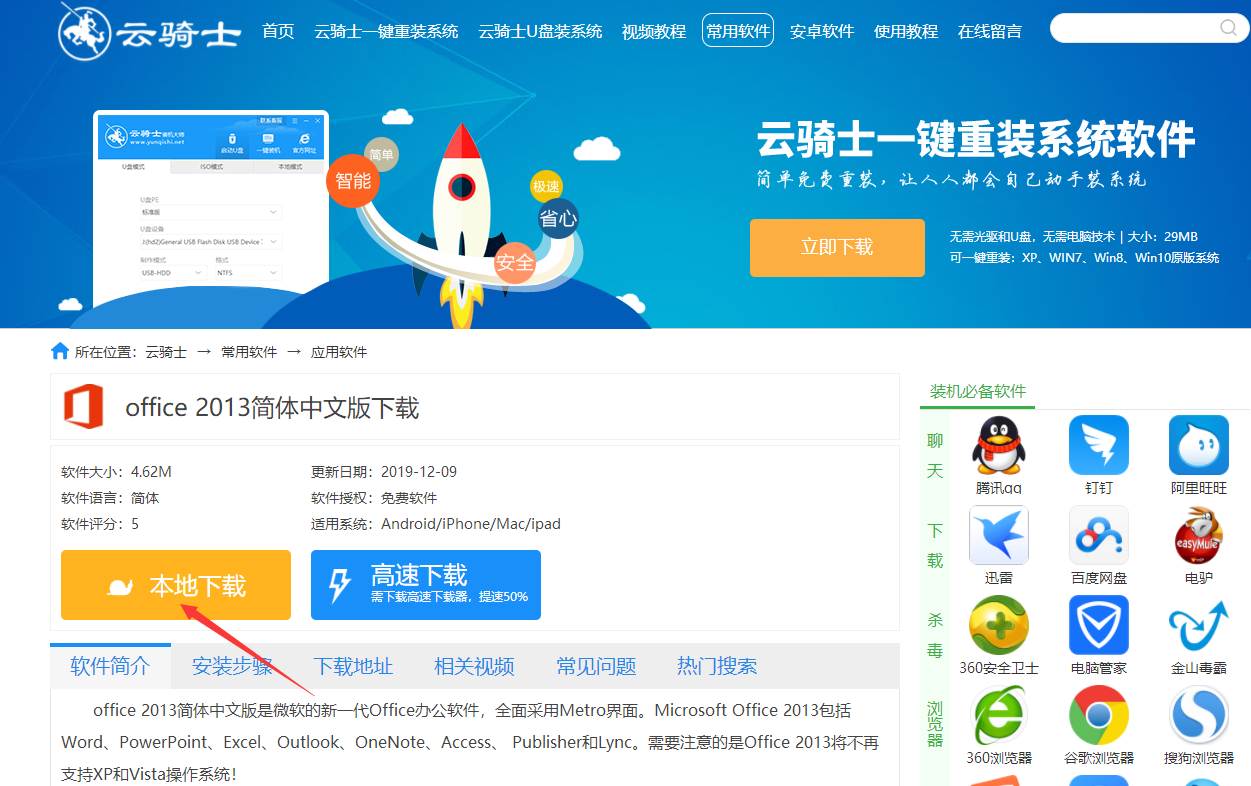Open the 百度网盘 icon
1251x786 pixels.
(x=1099, y=536)
